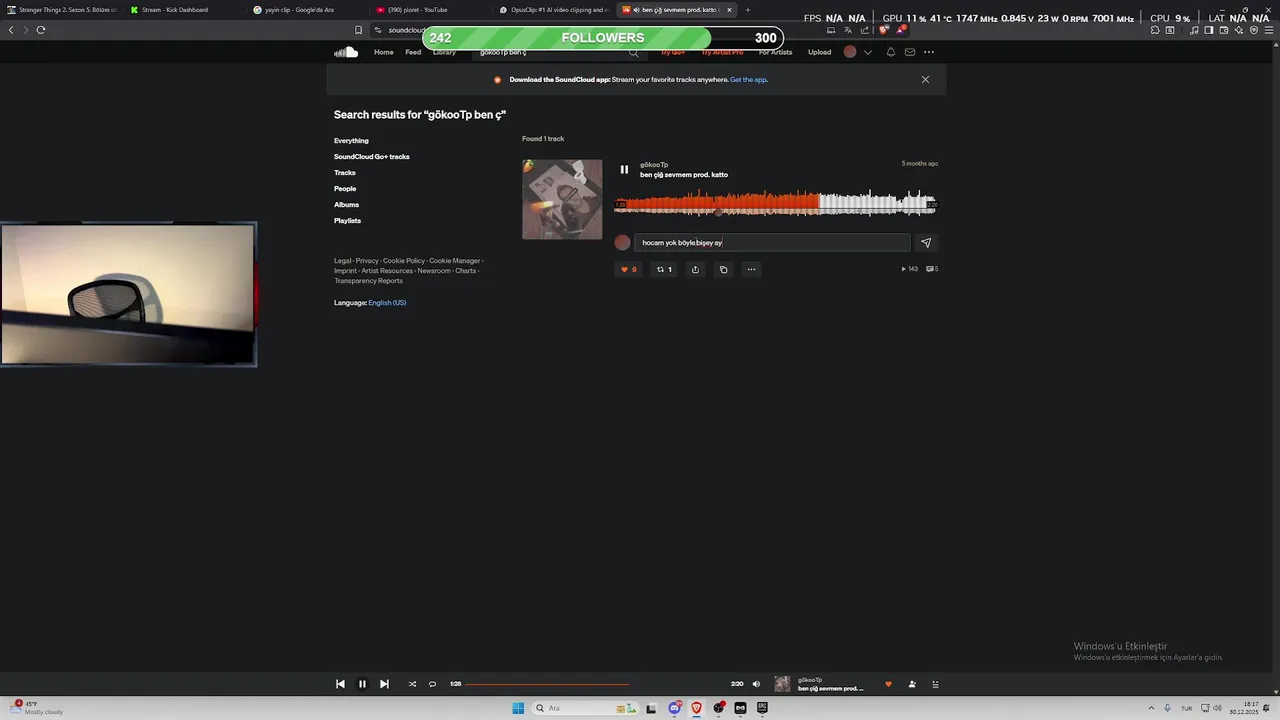Open the browser hamburger menu

pos(1268,30)
